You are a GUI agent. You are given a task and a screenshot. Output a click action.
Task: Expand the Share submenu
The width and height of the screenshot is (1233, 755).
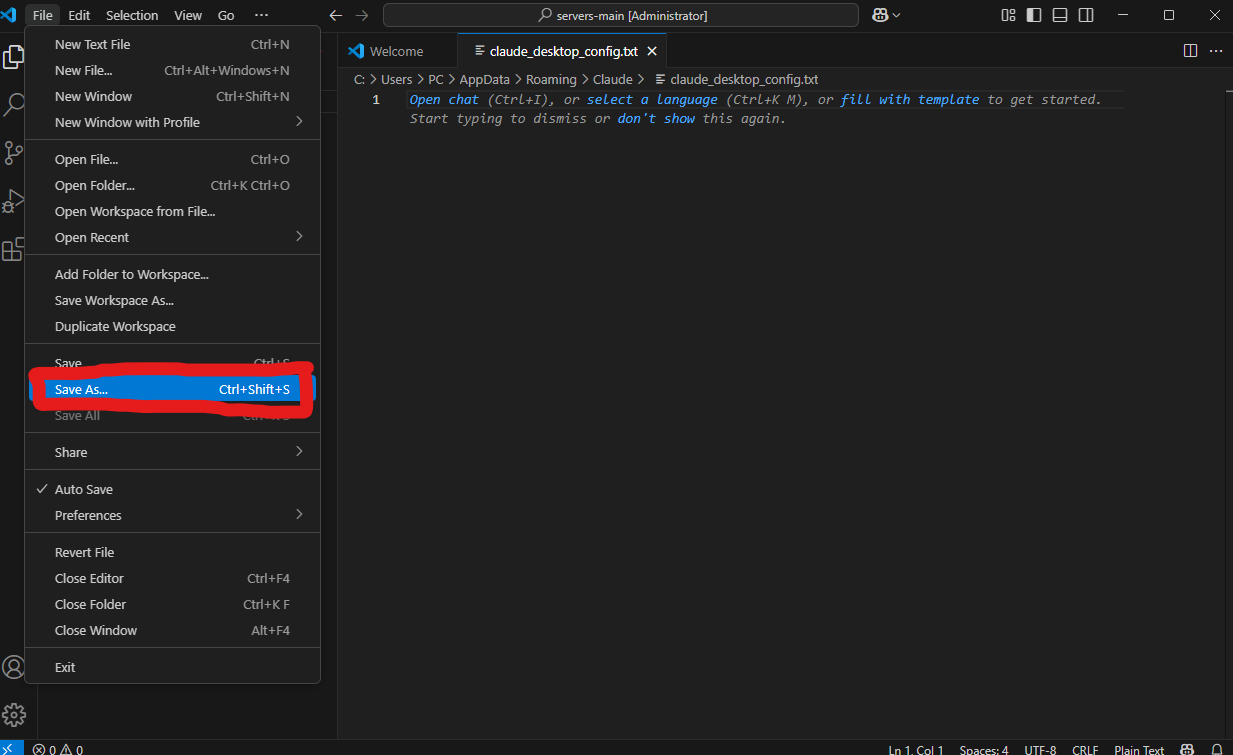(x=172, y=452)
